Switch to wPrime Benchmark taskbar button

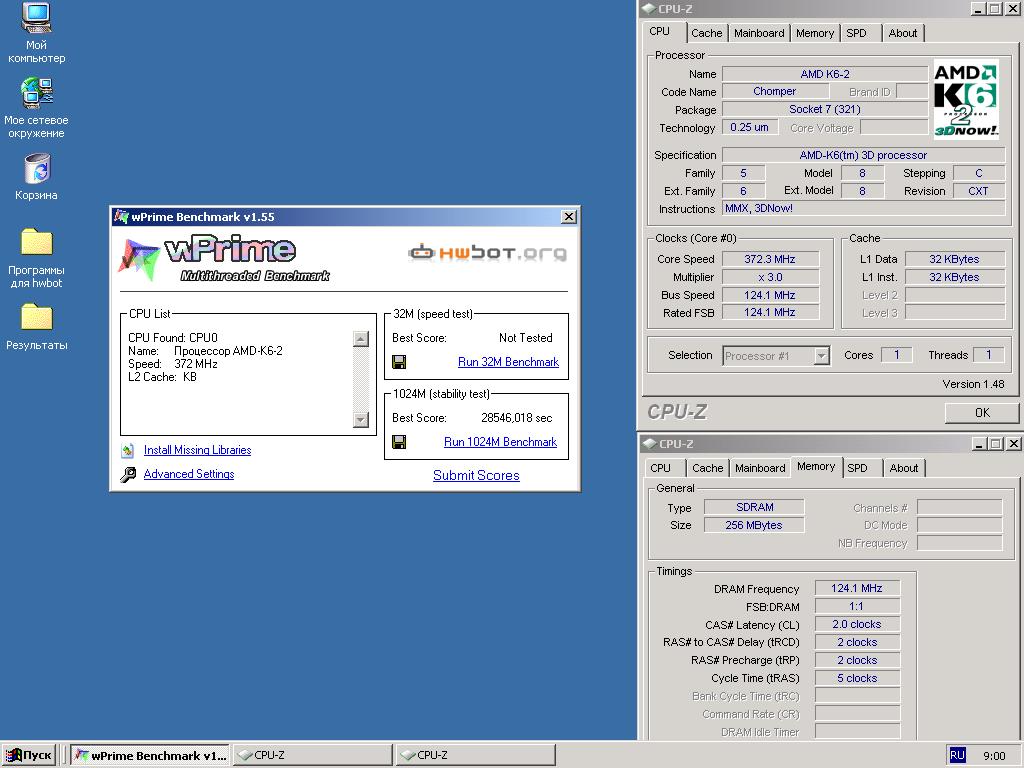150,755
